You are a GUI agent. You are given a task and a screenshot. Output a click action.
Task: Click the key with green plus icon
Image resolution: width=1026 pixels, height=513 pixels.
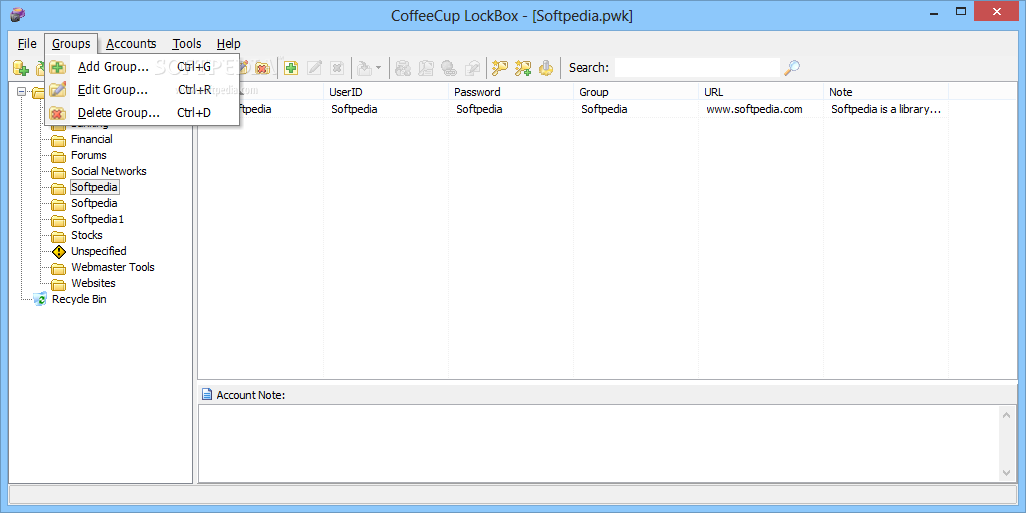point(523,67)
